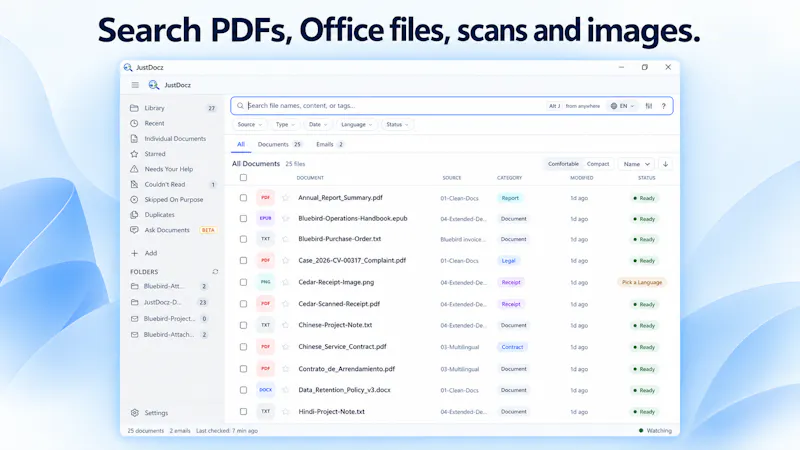The image size is (800, 450).
Task: Check Cedar-Receipt-Image.png checkbox
Action: coord(243,282)
